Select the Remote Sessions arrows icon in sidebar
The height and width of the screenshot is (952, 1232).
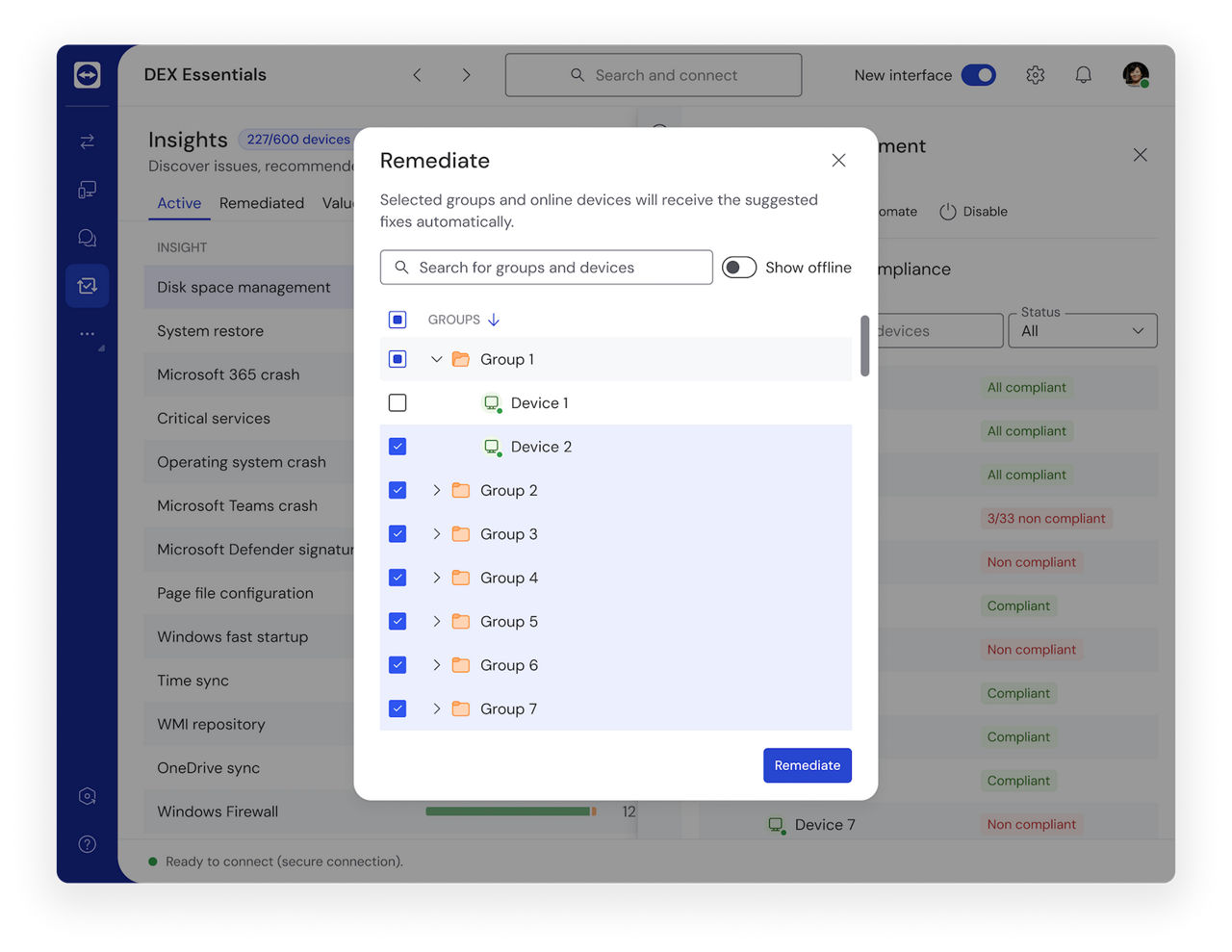(87, 141)
